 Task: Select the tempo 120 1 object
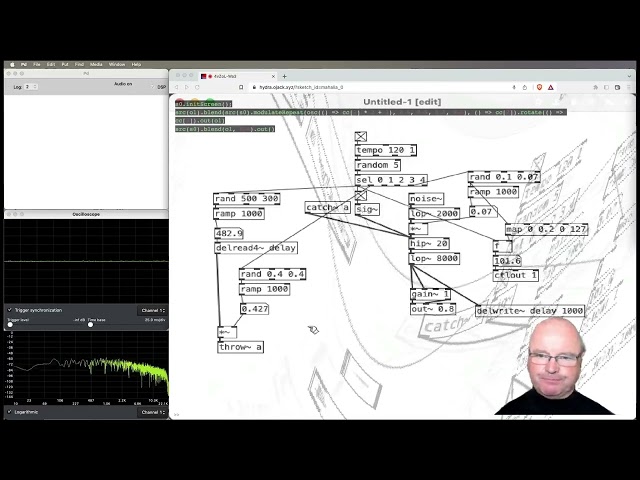tap(386, 150)
